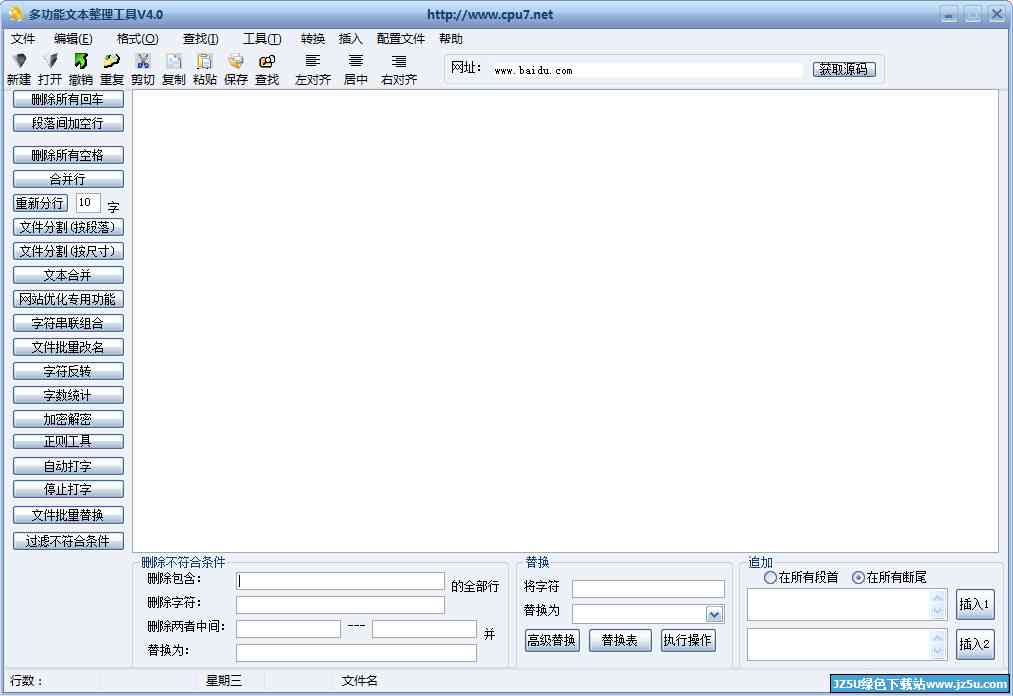Open the 查找(I) menu
The width and height of the screenshot is (1013, 696).
click(x=201, y=39)
